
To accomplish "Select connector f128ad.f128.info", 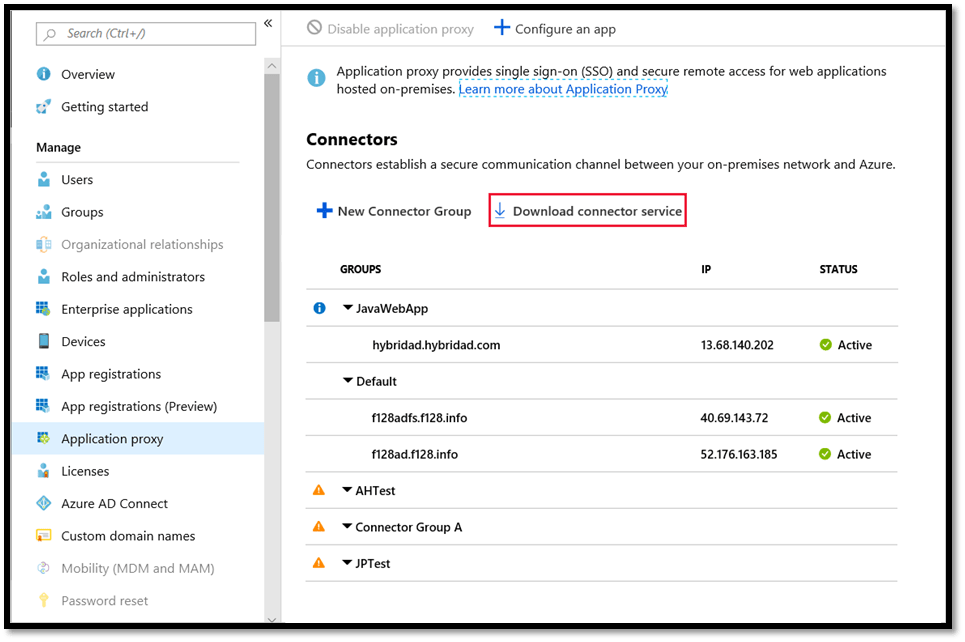I will point(414,454).
